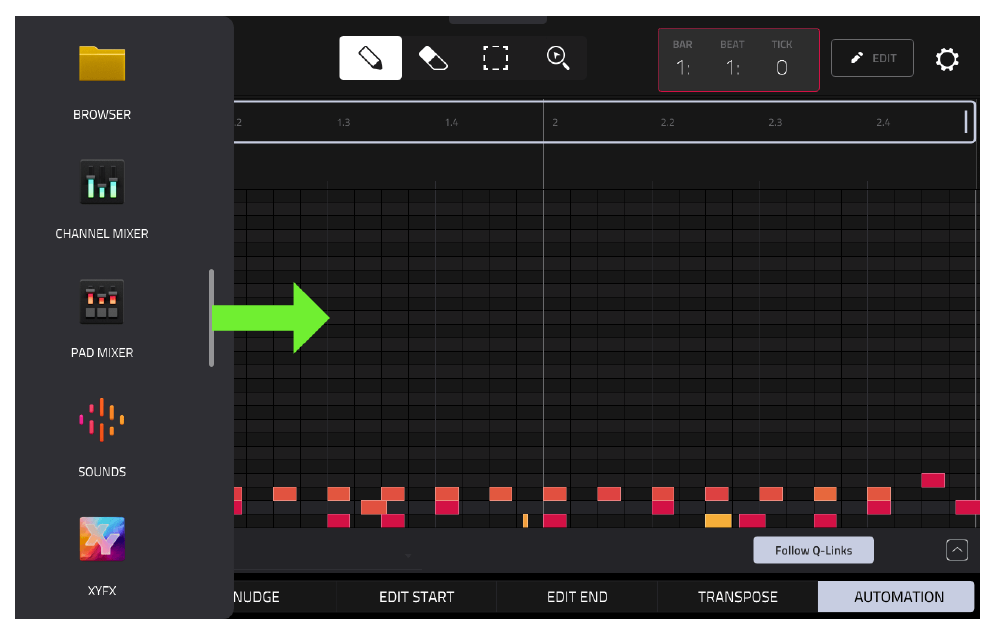Switch to the TRANSPOSE tab
This screenshot has height=636, width=996.
click(737, 597)
